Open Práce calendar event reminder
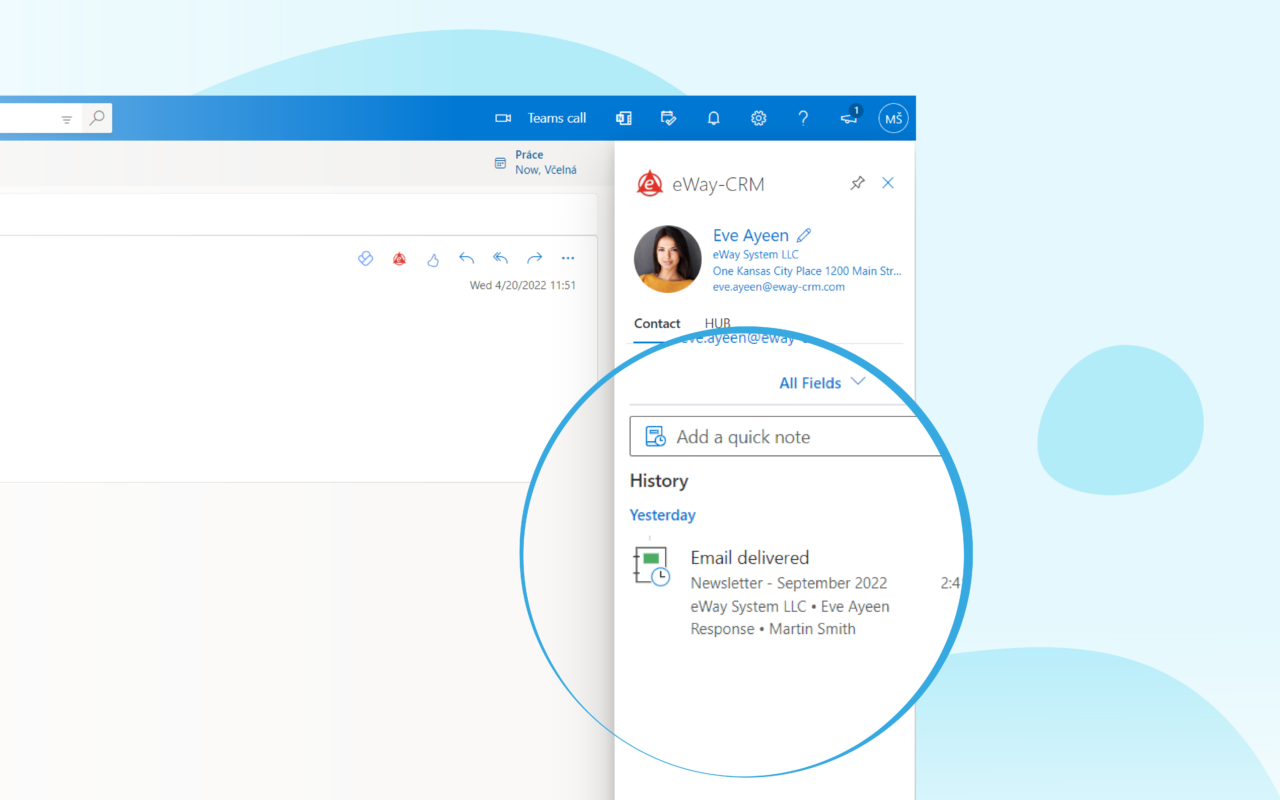1280x800 pixels. [x=535, y=162]
